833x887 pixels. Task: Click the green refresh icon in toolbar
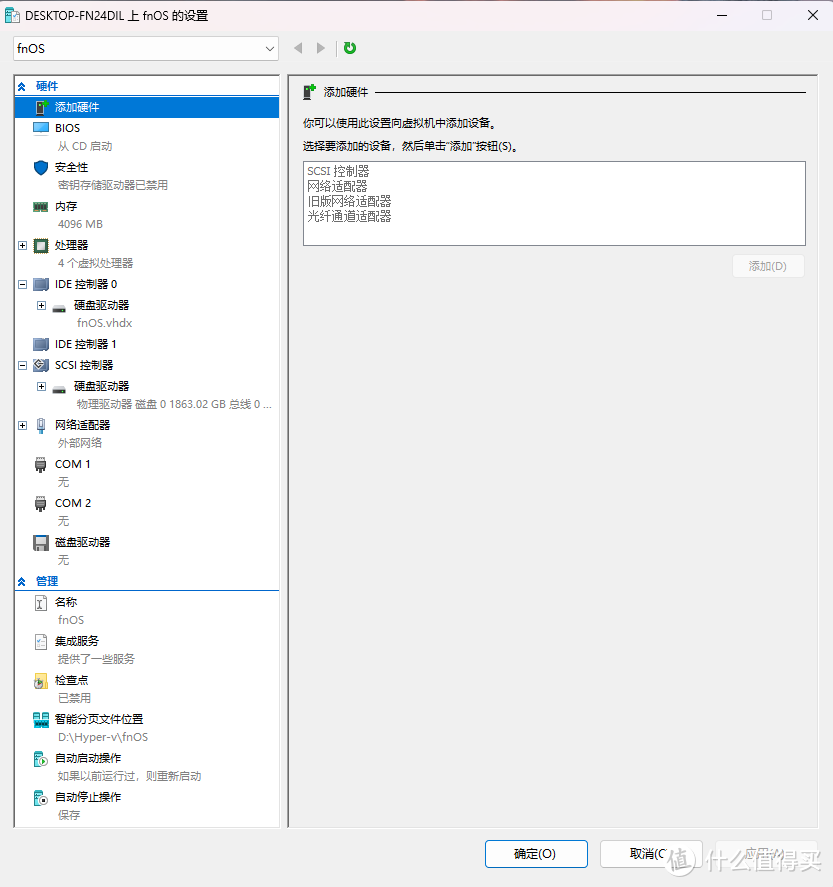(350, 48)
